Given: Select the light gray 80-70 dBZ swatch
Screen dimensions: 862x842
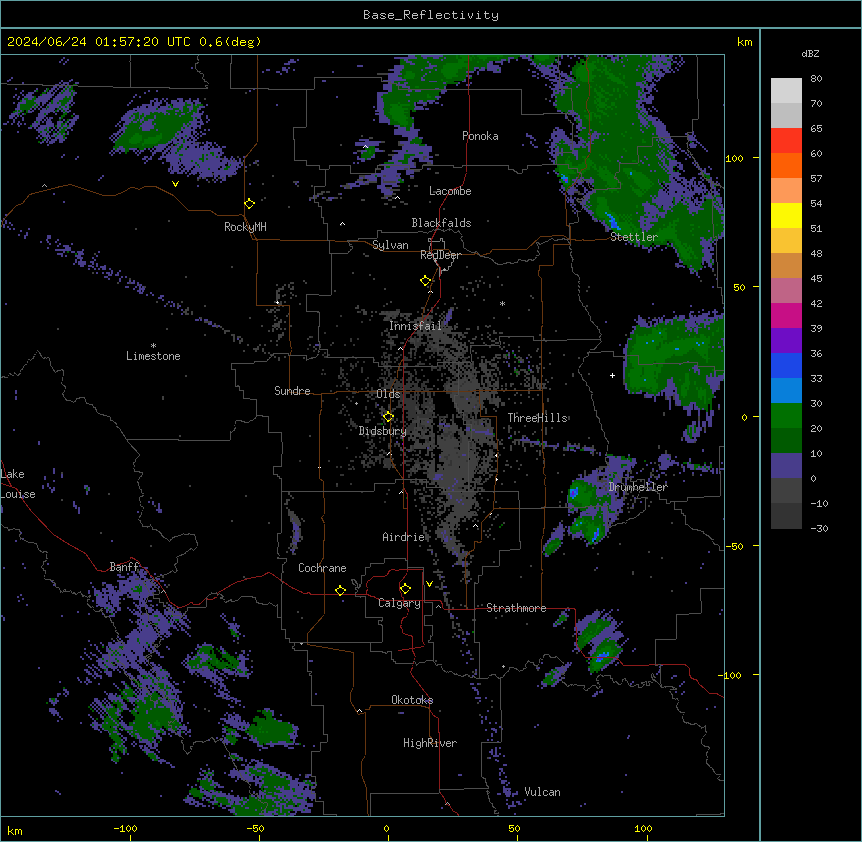Looking at the screenshot, I should (786, 91).
